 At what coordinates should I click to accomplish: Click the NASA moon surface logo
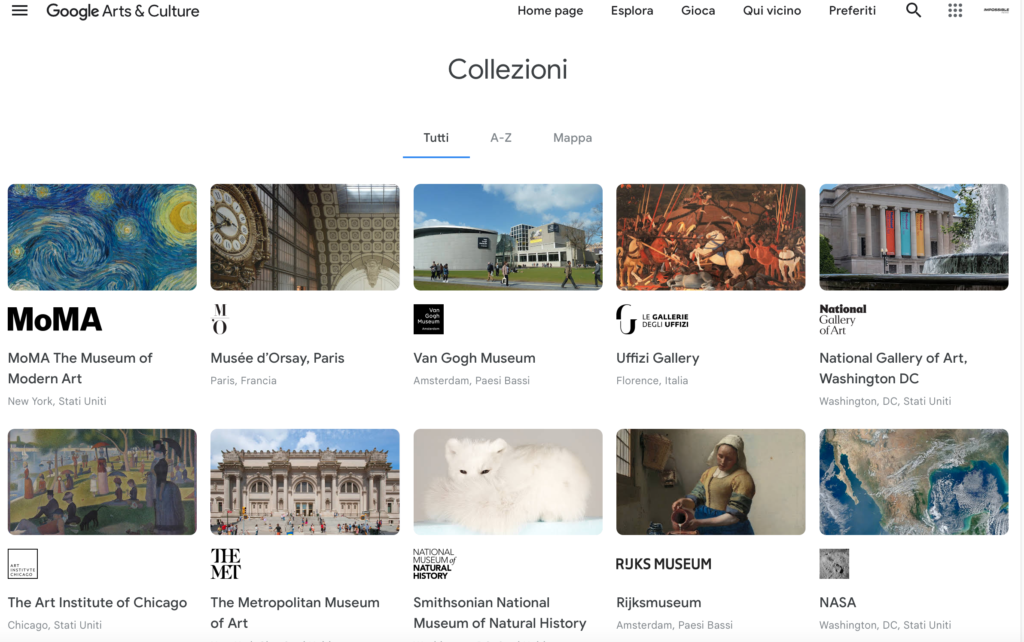tap(834, 564)
